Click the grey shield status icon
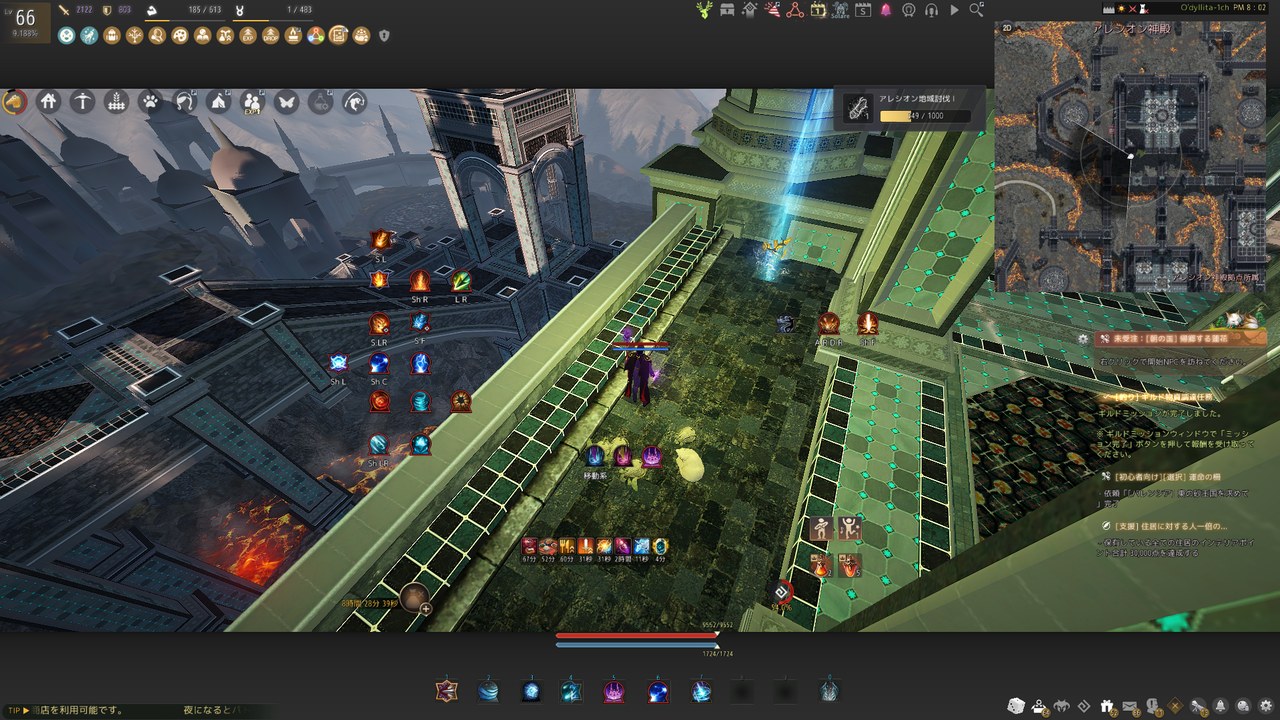1280x720 pixels. pos(385,36)
